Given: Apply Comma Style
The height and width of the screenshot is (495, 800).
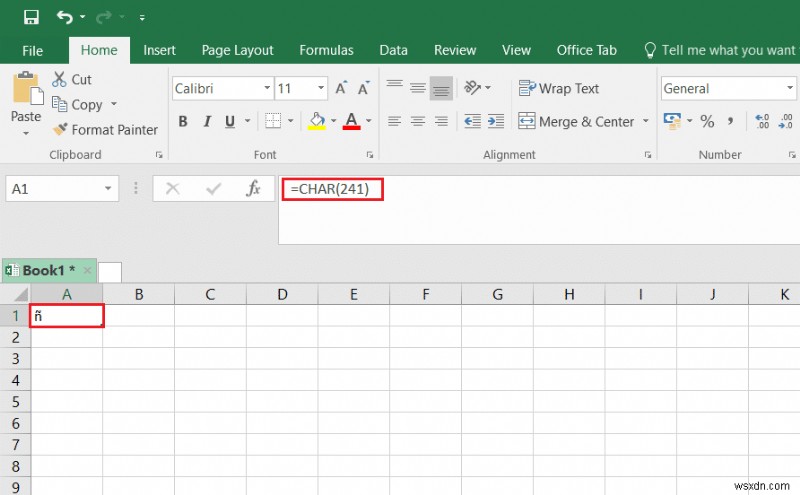Looking at the screenshot, I should click(731, 121).
